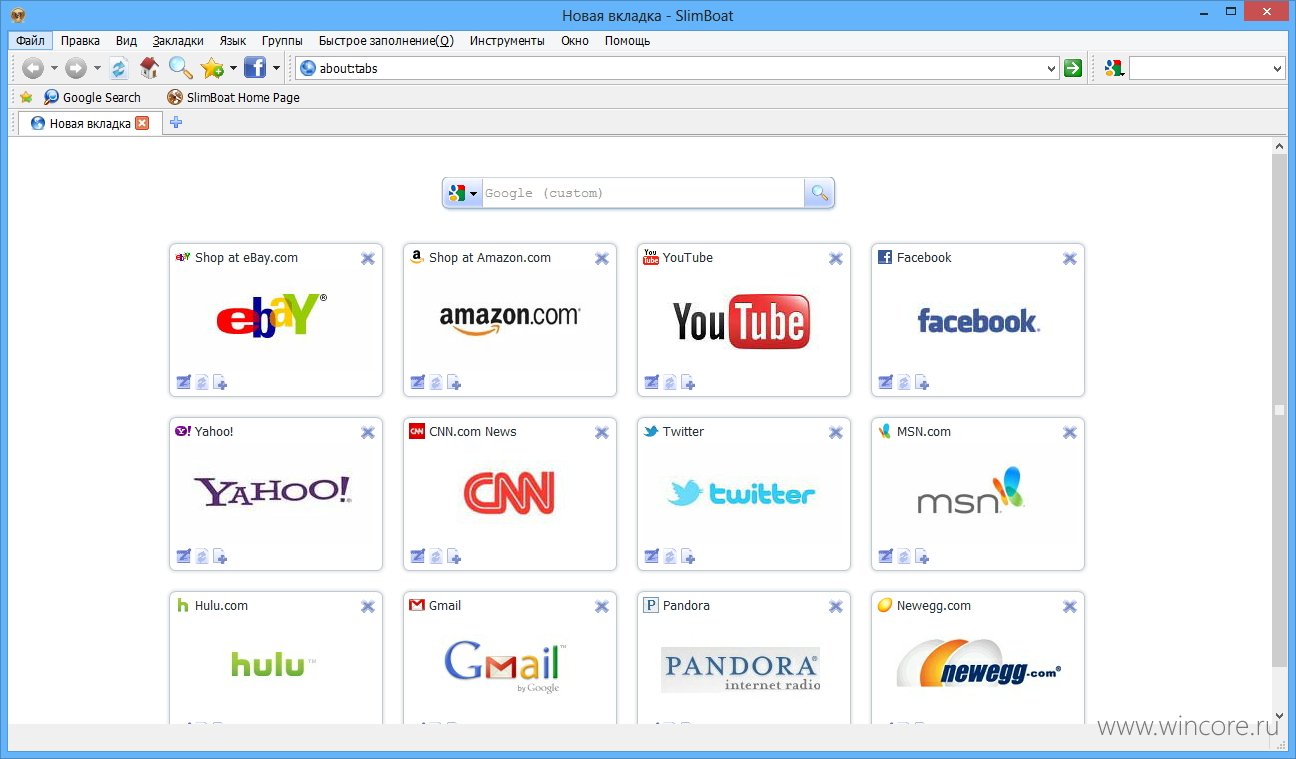The height and width of the screenshot is (759, 1296).
Task: Open the Помощь menu
Action: pyautogui.click(x=627, y=41)
